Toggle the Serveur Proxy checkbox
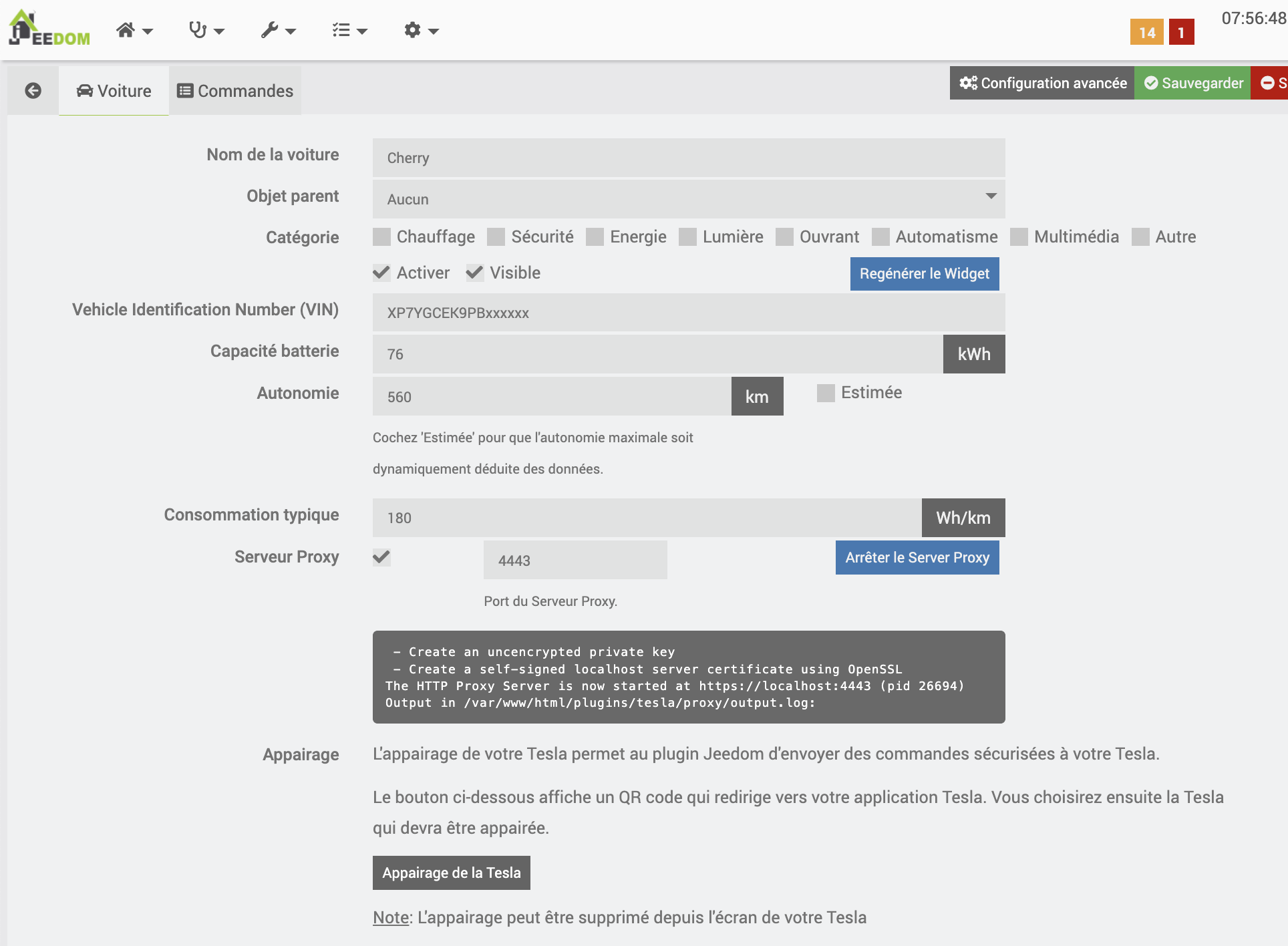This screenshot has width=1288, height=946. [381, 557]
